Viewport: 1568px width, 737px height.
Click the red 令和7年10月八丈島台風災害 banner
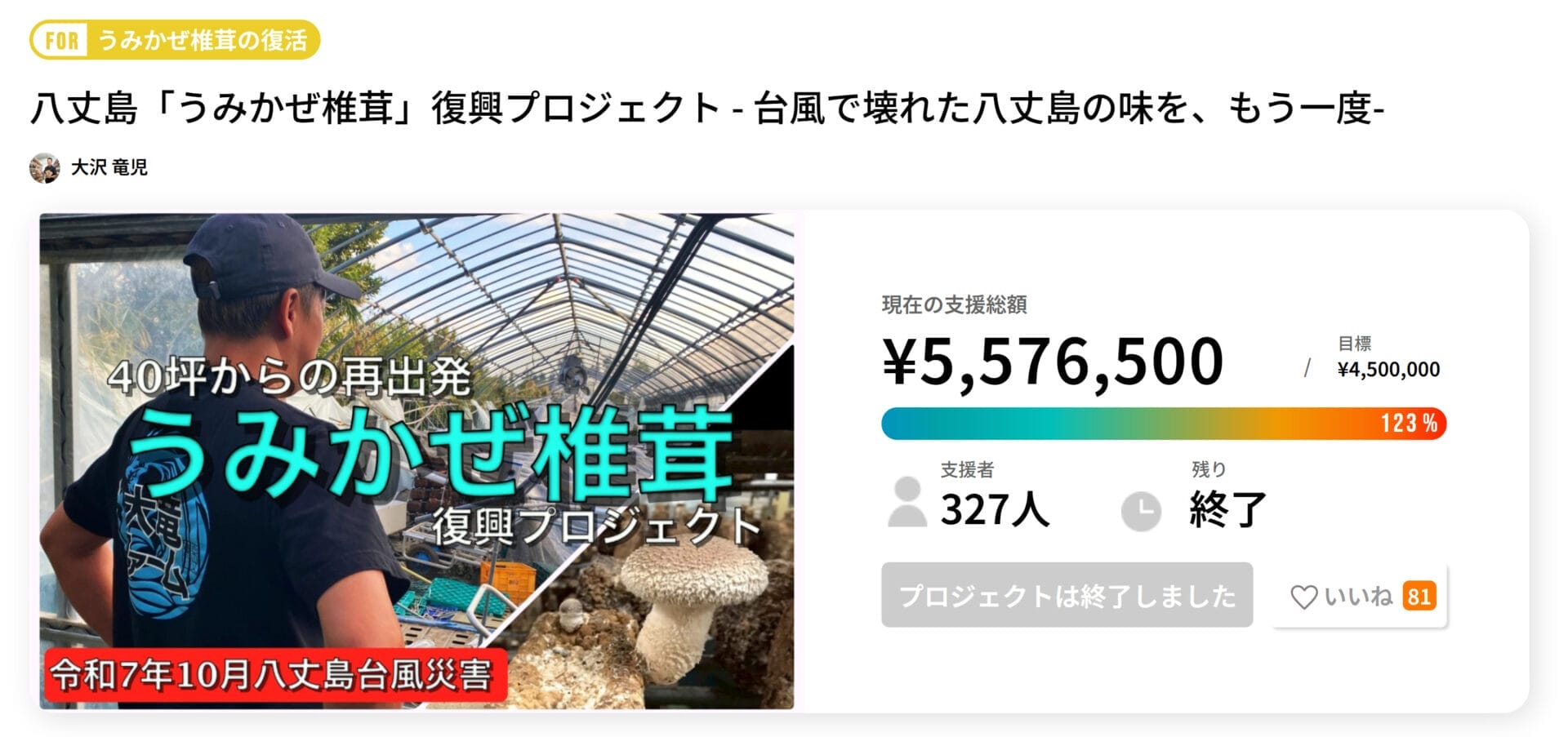(x=275, y=675)
